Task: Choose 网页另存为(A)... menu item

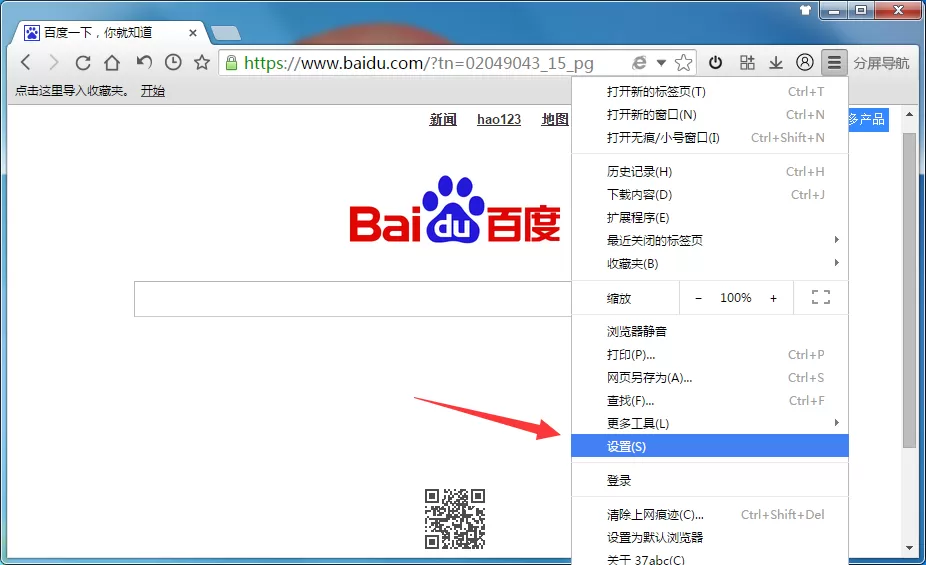Action: pyautogui.click(x=709, y=378)
